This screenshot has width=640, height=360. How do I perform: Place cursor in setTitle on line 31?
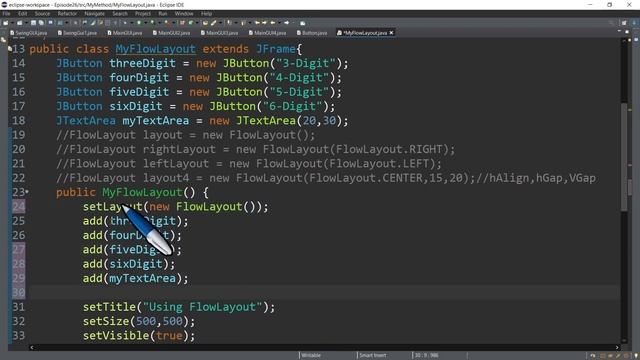(x=109, y=307)
